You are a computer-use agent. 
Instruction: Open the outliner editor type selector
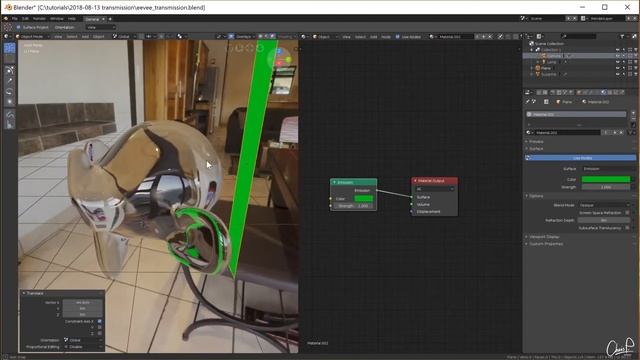click(x=528, y=36)
